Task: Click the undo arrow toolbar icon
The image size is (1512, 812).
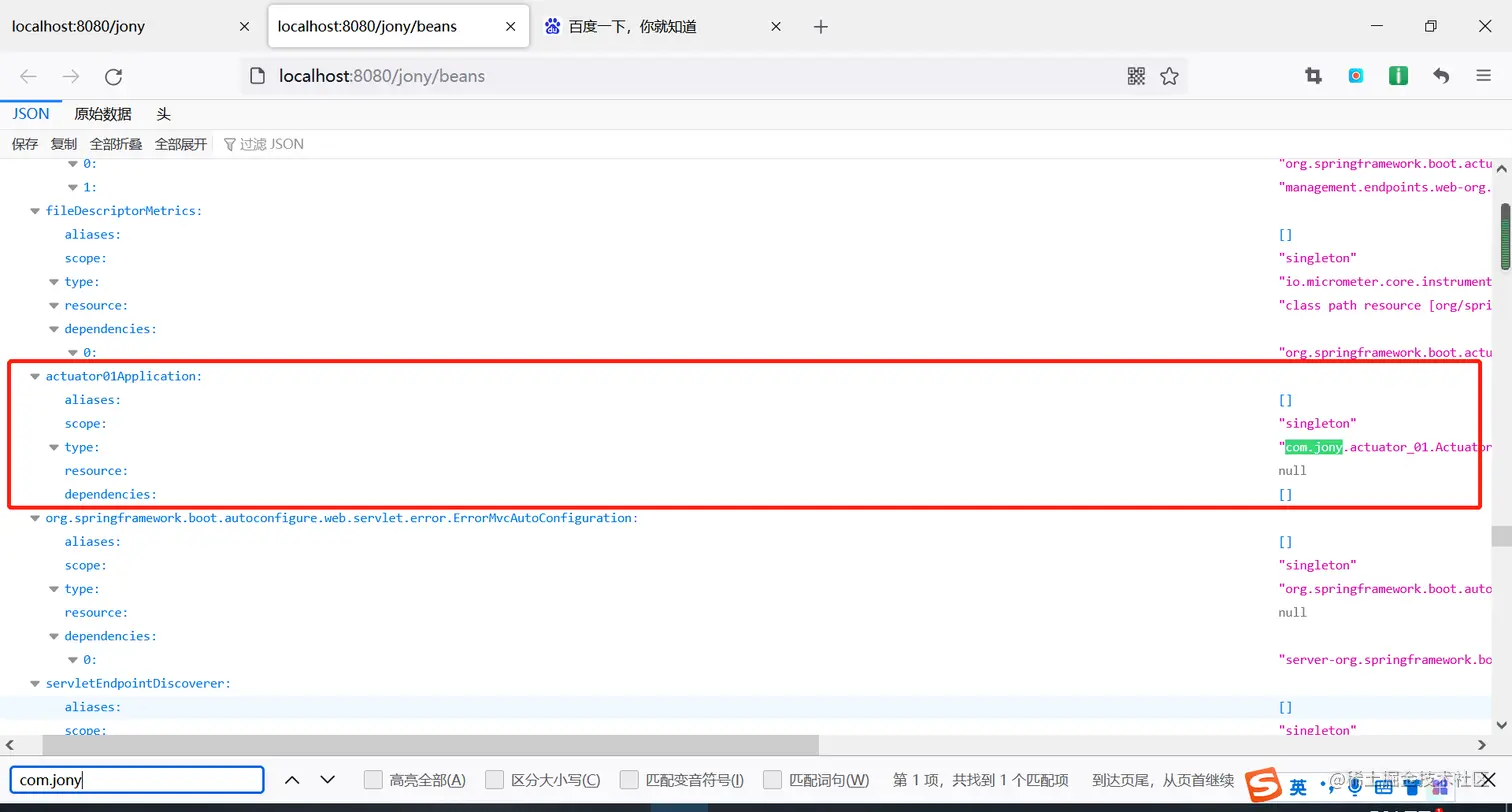Action: tap(1441, 76)
